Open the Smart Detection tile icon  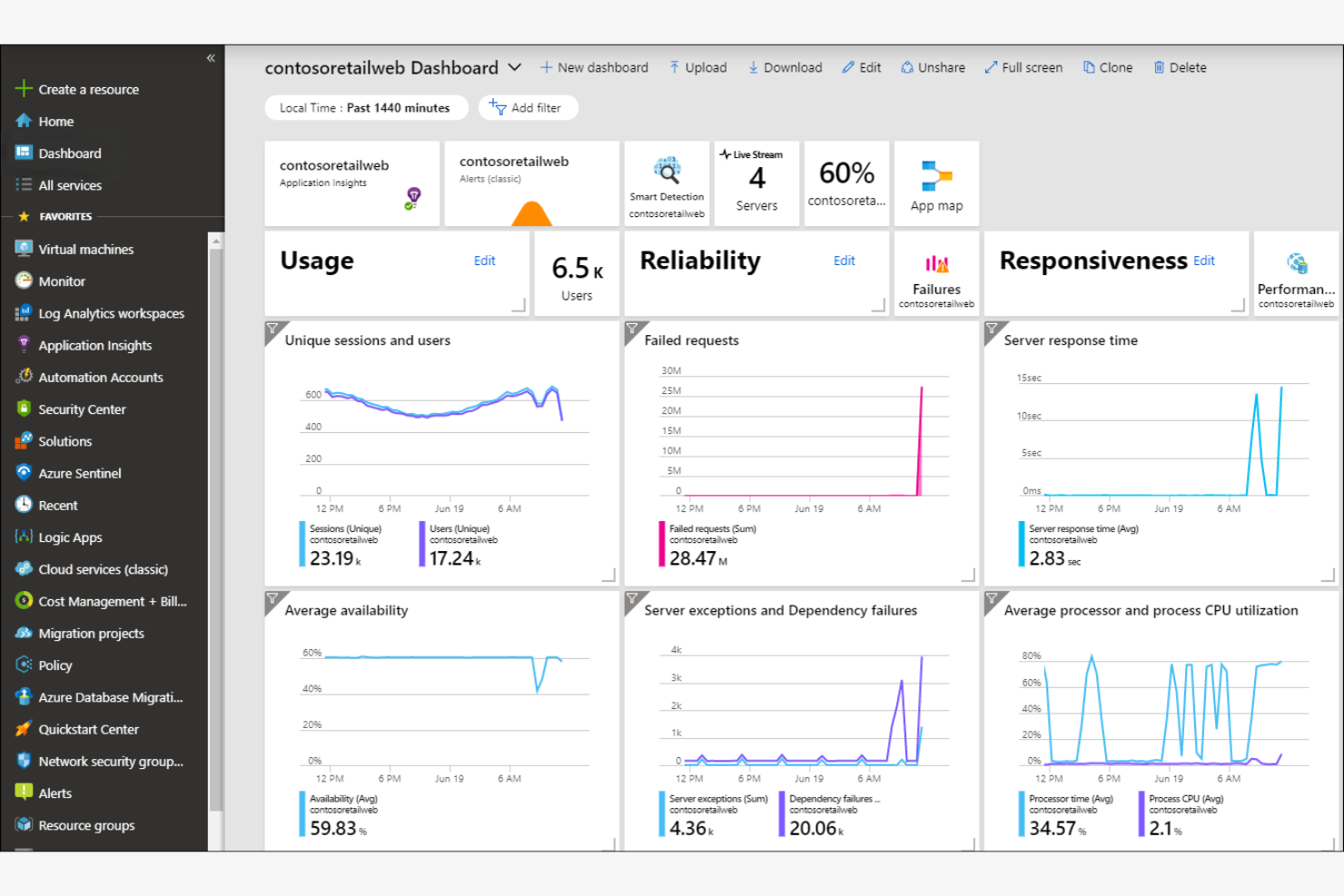[667, 170]
